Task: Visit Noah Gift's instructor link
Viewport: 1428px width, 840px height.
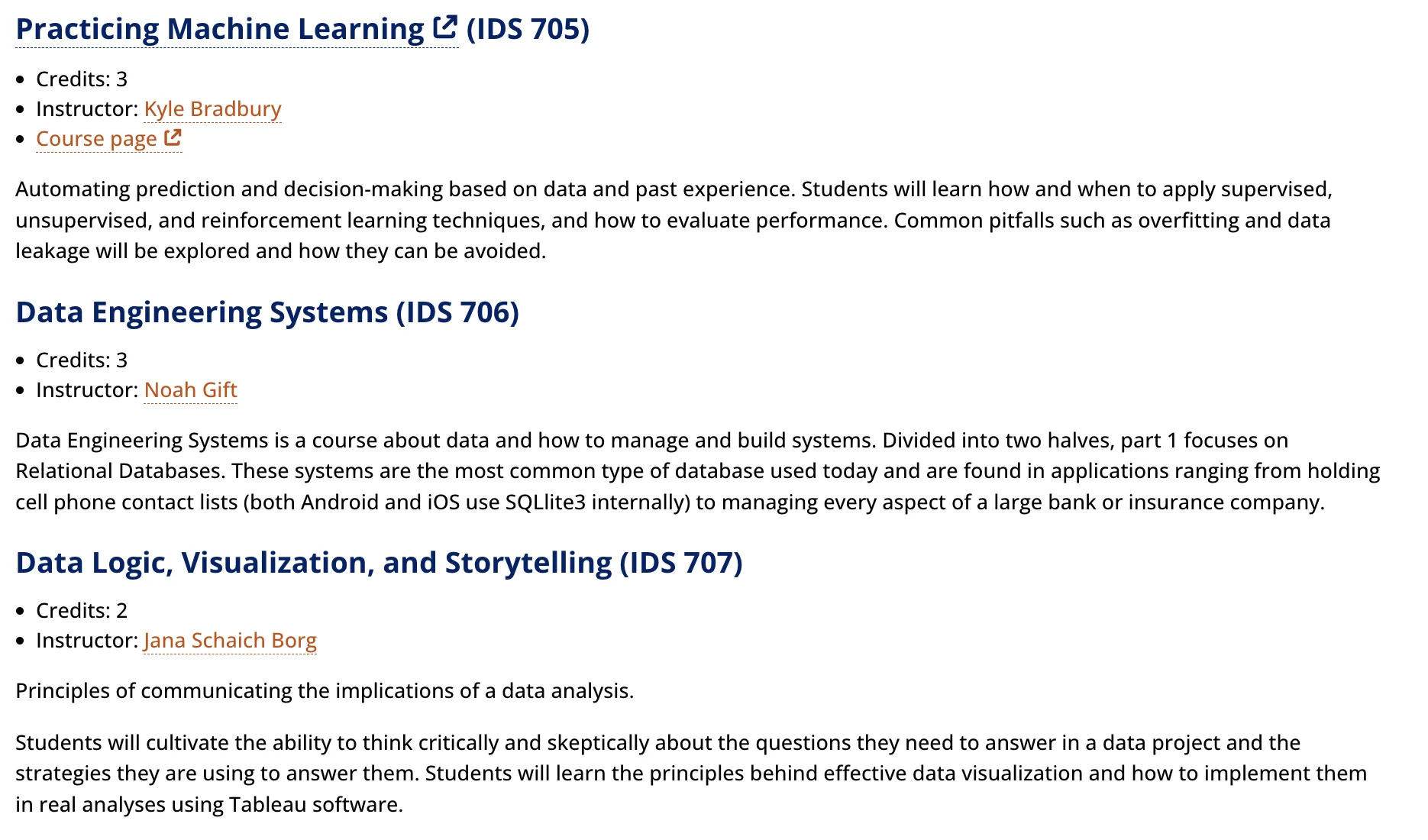Action: click(190, 390)
